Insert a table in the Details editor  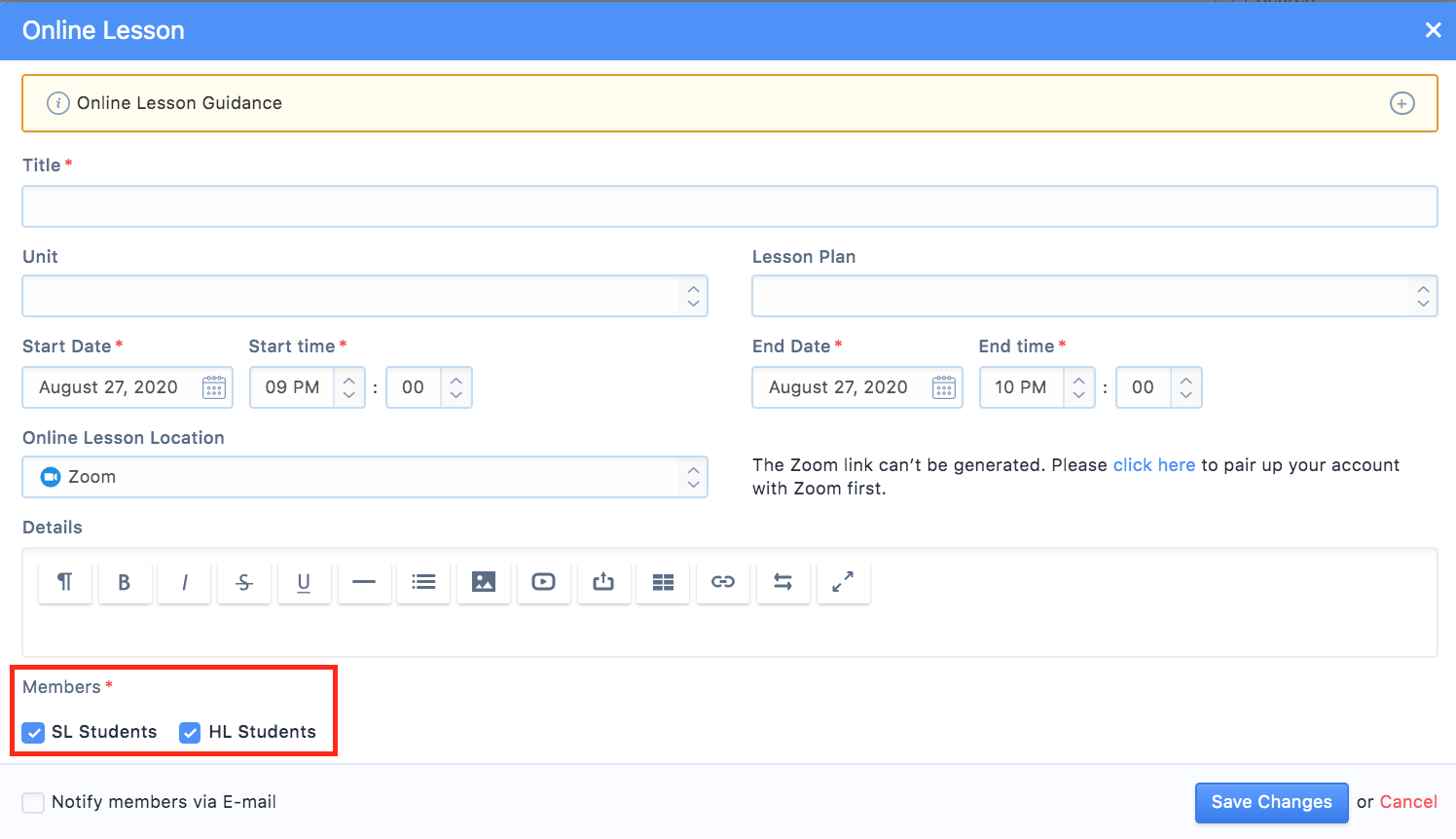tap(663, 582)
